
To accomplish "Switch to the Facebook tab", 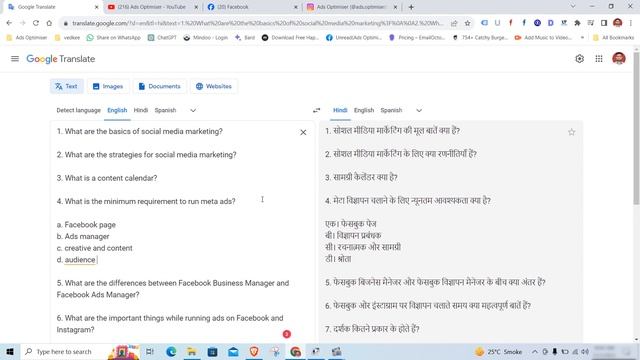I will (x=251, y=7).
